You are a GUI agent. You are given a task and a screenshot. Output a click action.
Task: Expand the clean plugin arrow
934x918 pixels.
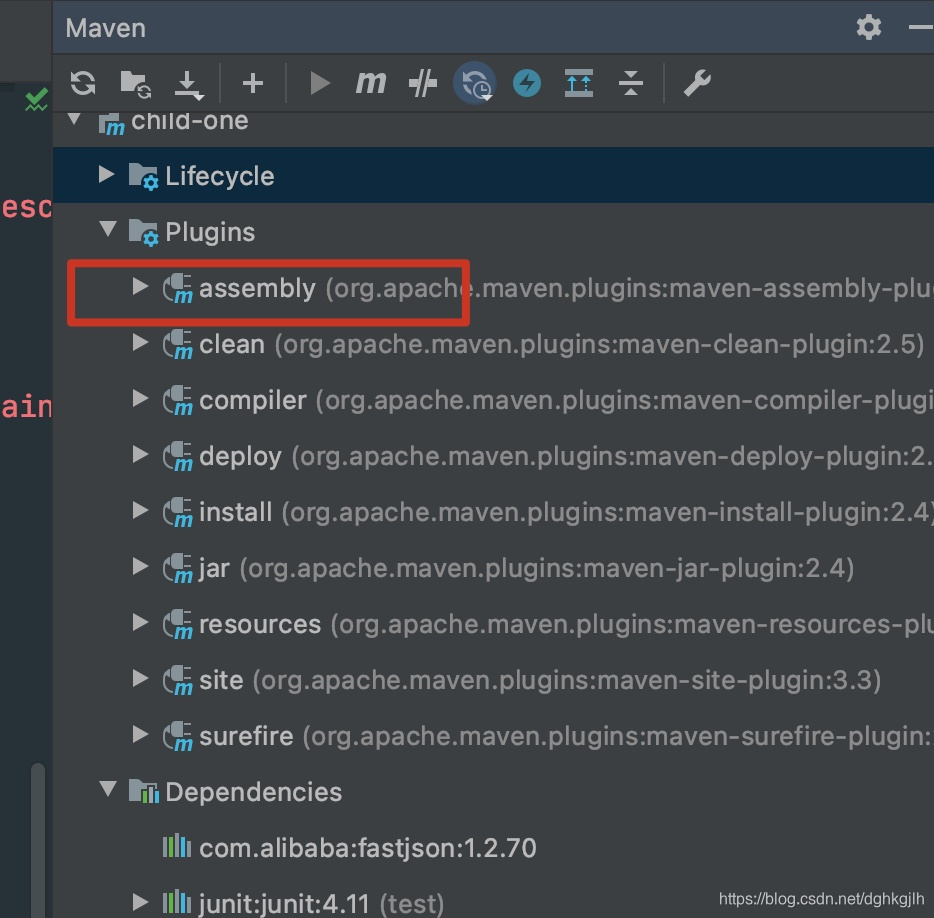[141, 343]
